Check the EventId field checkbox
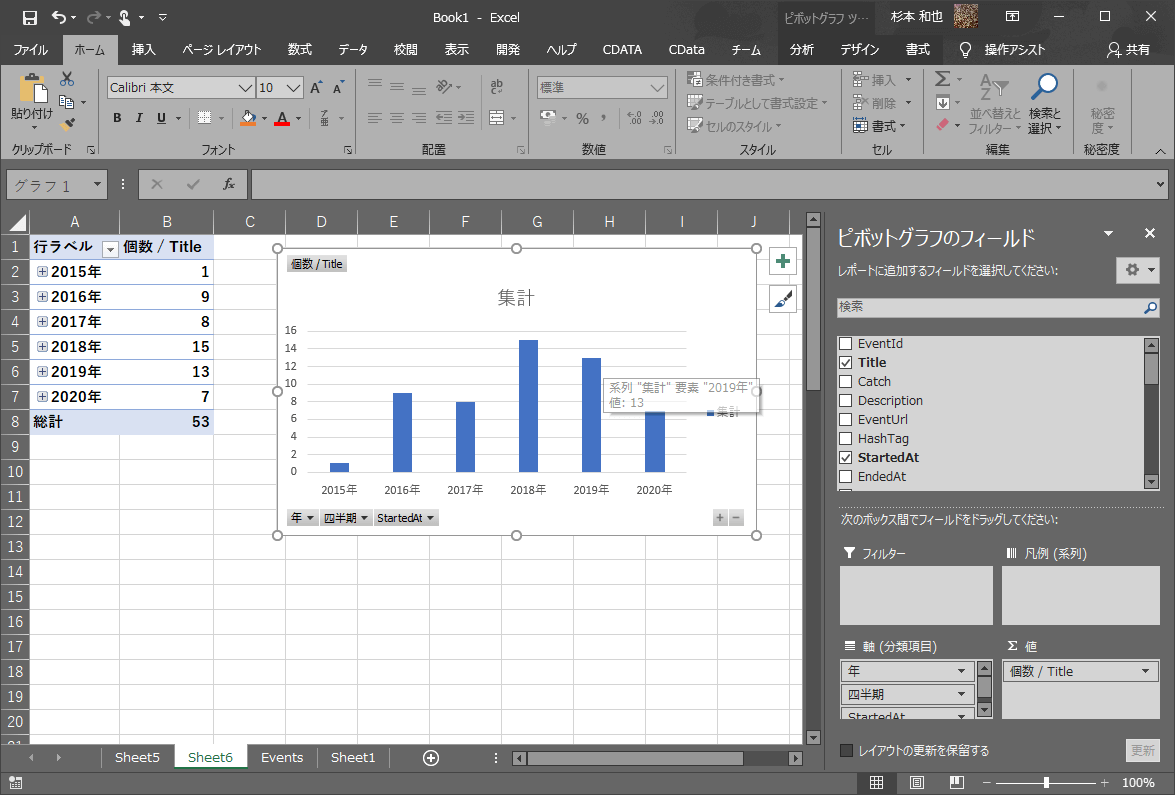 (846, 344)
